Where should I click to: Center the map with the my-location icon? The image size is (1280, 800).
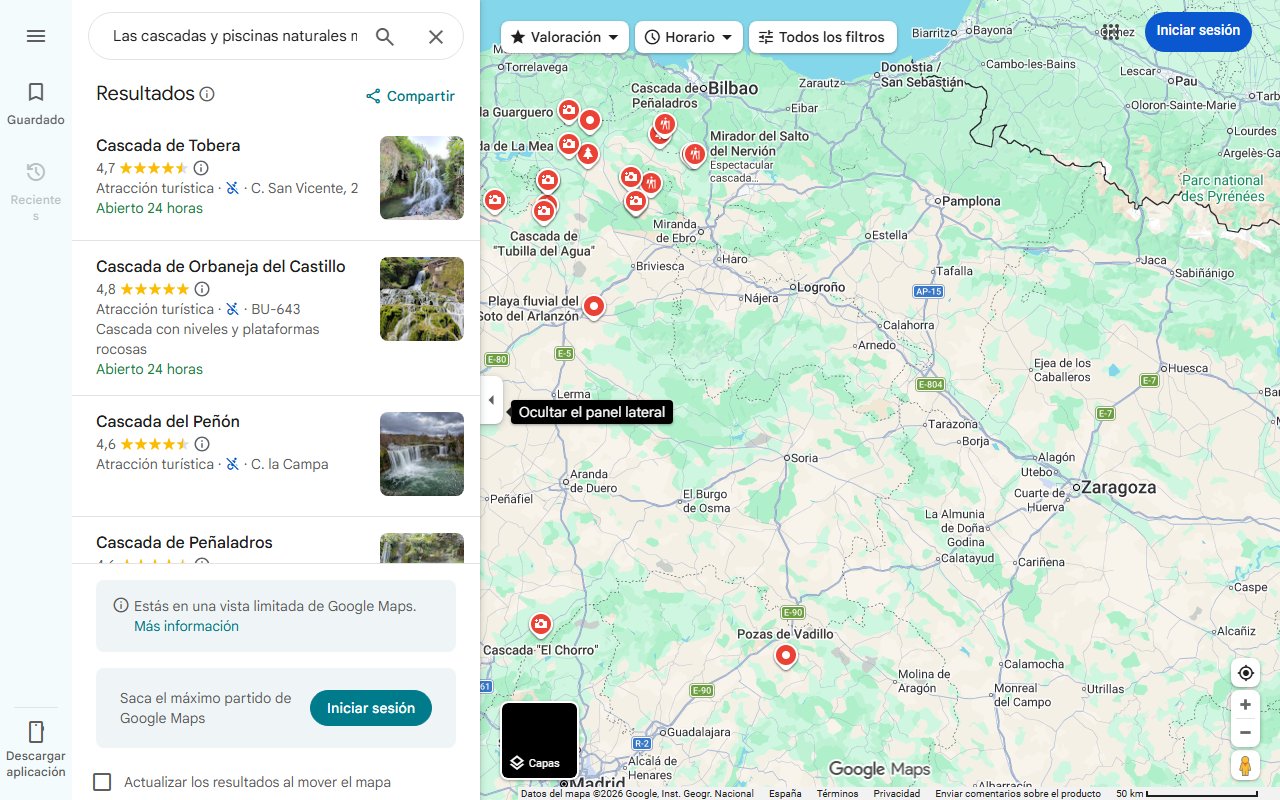1245,673
